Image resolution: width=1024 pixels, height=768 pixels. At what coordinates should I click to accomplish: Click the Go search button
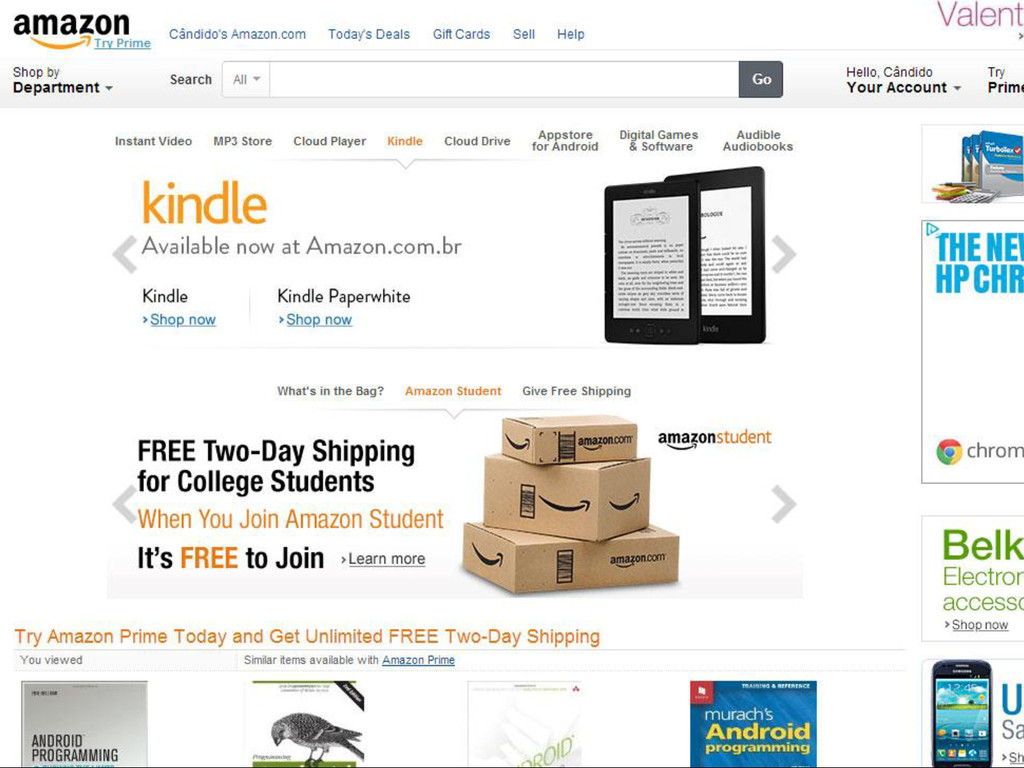761,80
